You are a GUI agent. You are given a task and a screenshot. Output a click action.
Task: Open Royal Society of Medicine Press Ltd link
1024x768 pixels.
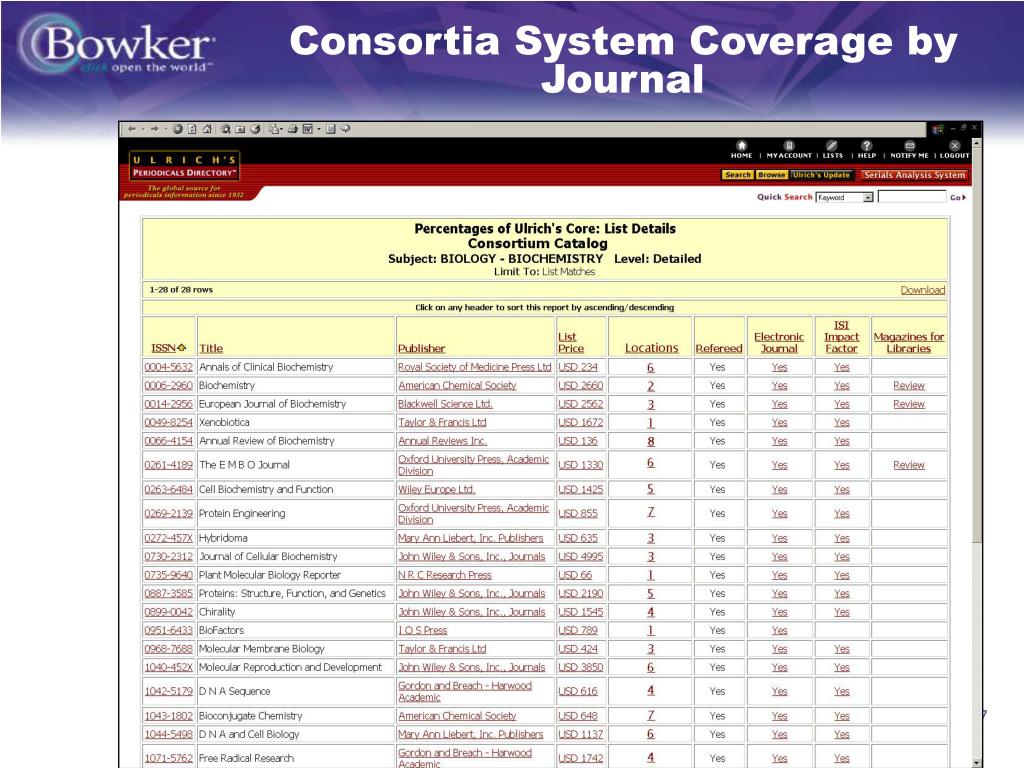coord(475,367)
